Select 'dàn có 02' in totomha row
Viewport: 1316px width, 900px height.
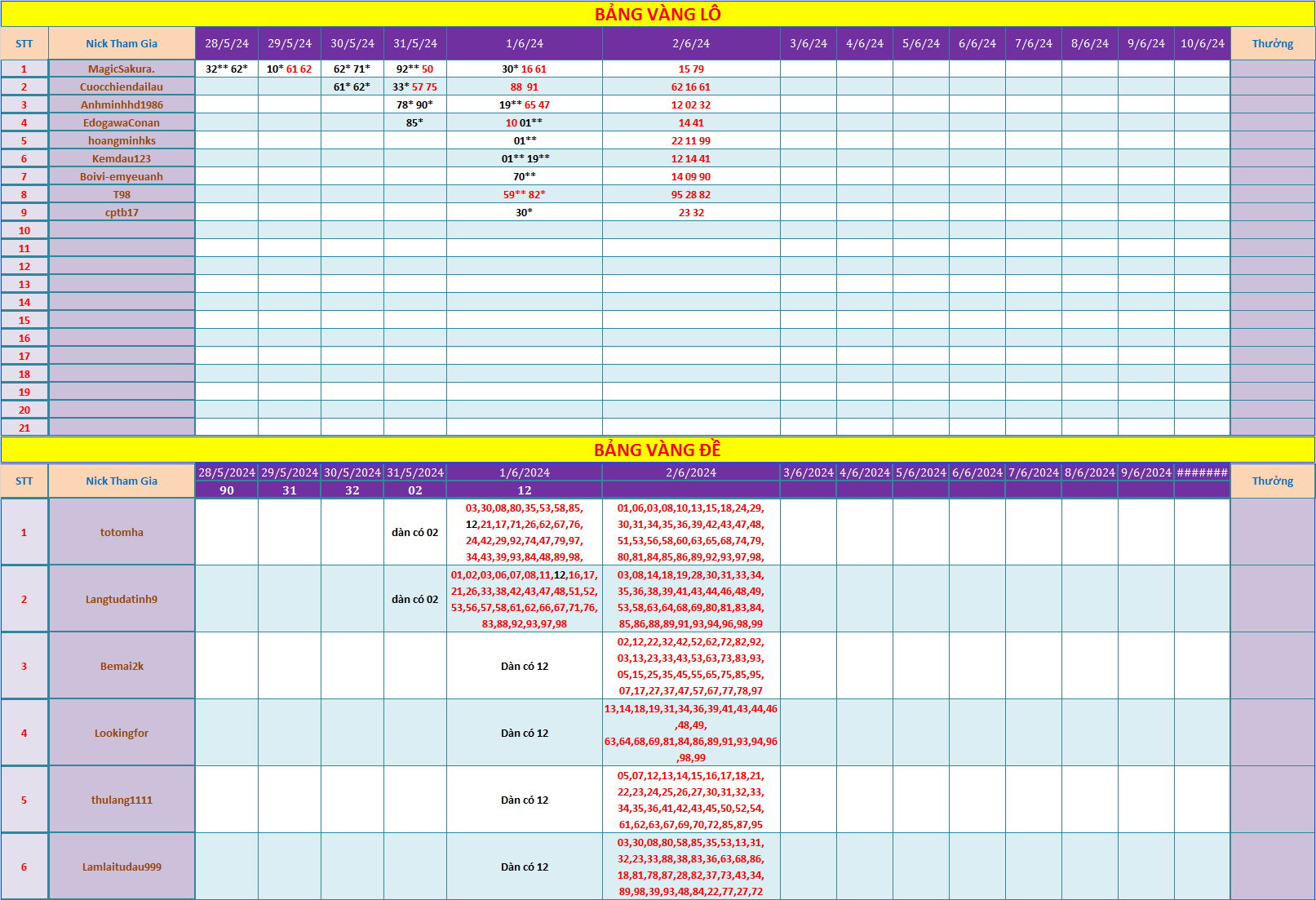tap(415, 532)
